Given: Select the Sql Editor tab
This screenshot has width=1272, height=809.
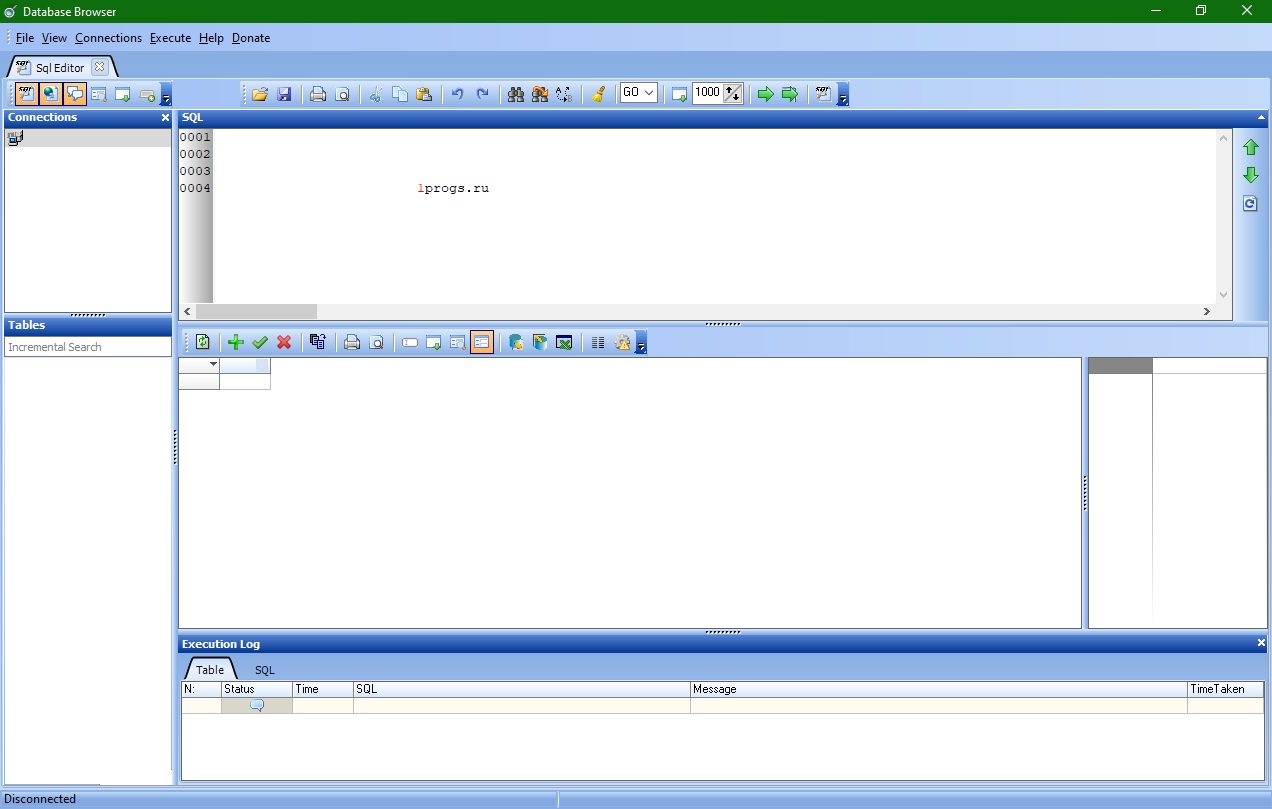Looking at the screenshot, I should click(x=60, y=67).
